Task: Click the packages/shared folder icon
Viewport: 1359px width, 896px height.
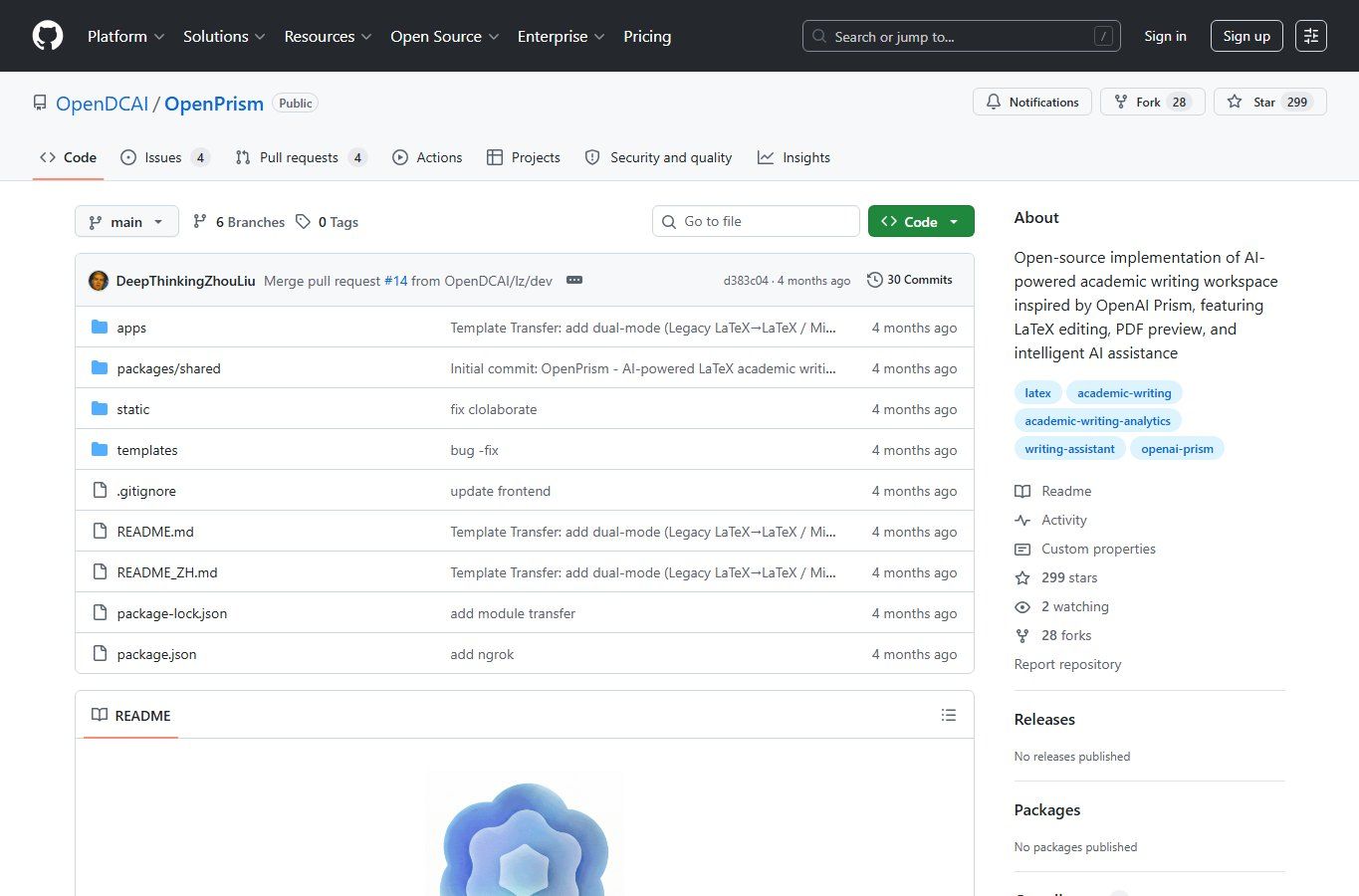Action: [x=100, y=367]
